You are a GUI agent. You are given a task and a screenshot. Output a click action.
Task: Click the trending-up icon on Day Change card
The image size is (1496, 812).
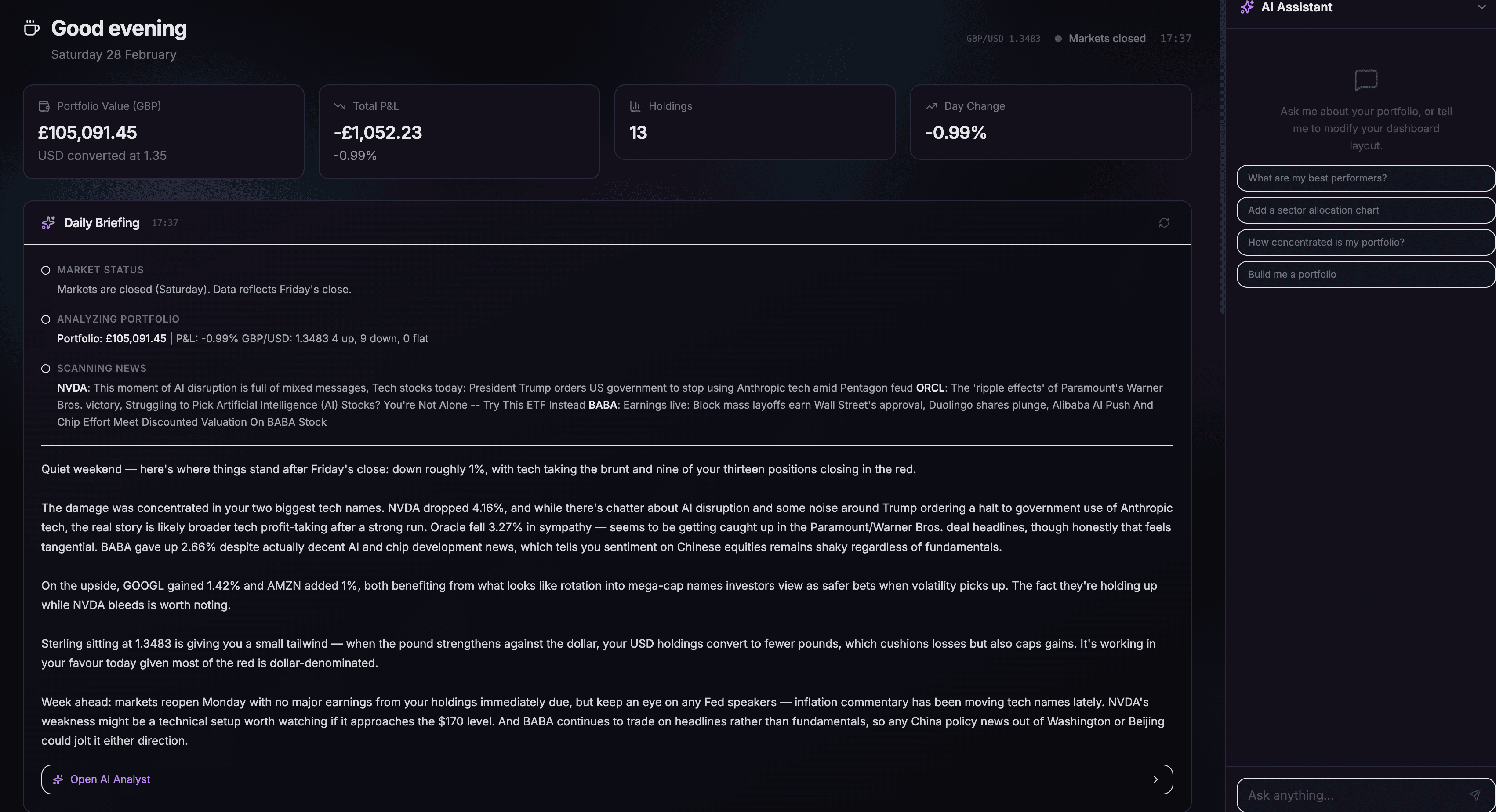point(931,106)
